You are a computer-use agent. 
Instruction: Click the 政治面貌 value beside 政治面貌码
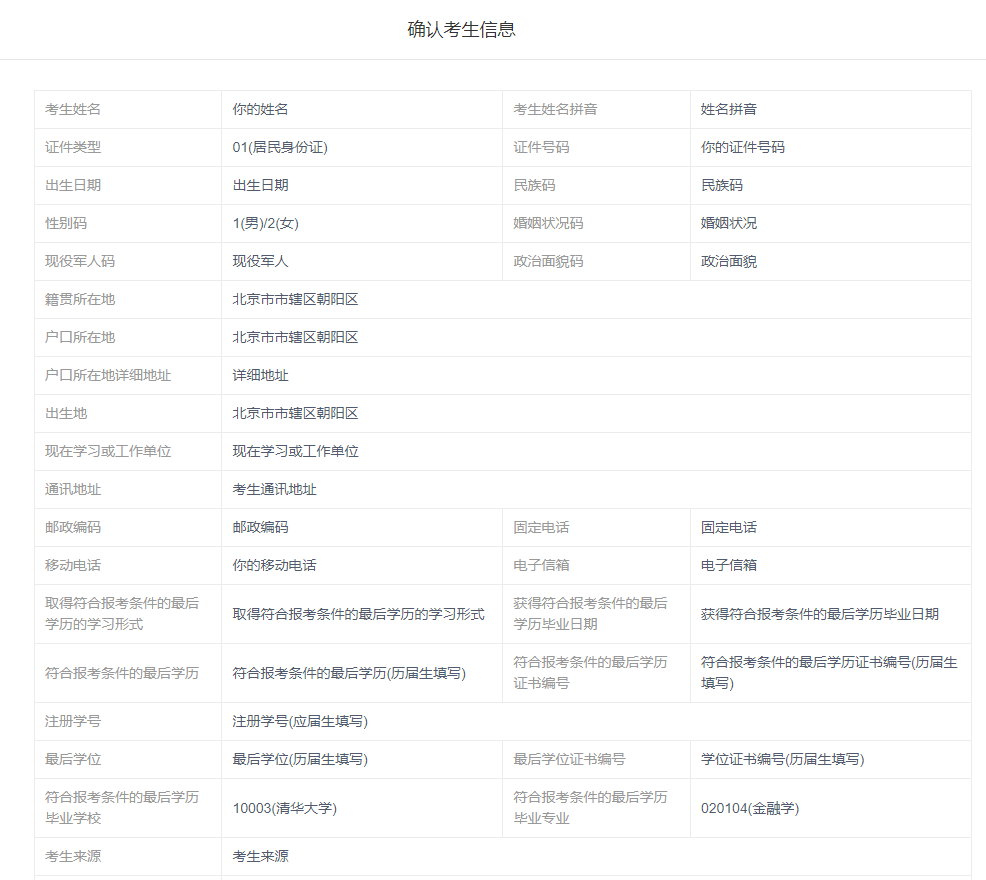729,261
